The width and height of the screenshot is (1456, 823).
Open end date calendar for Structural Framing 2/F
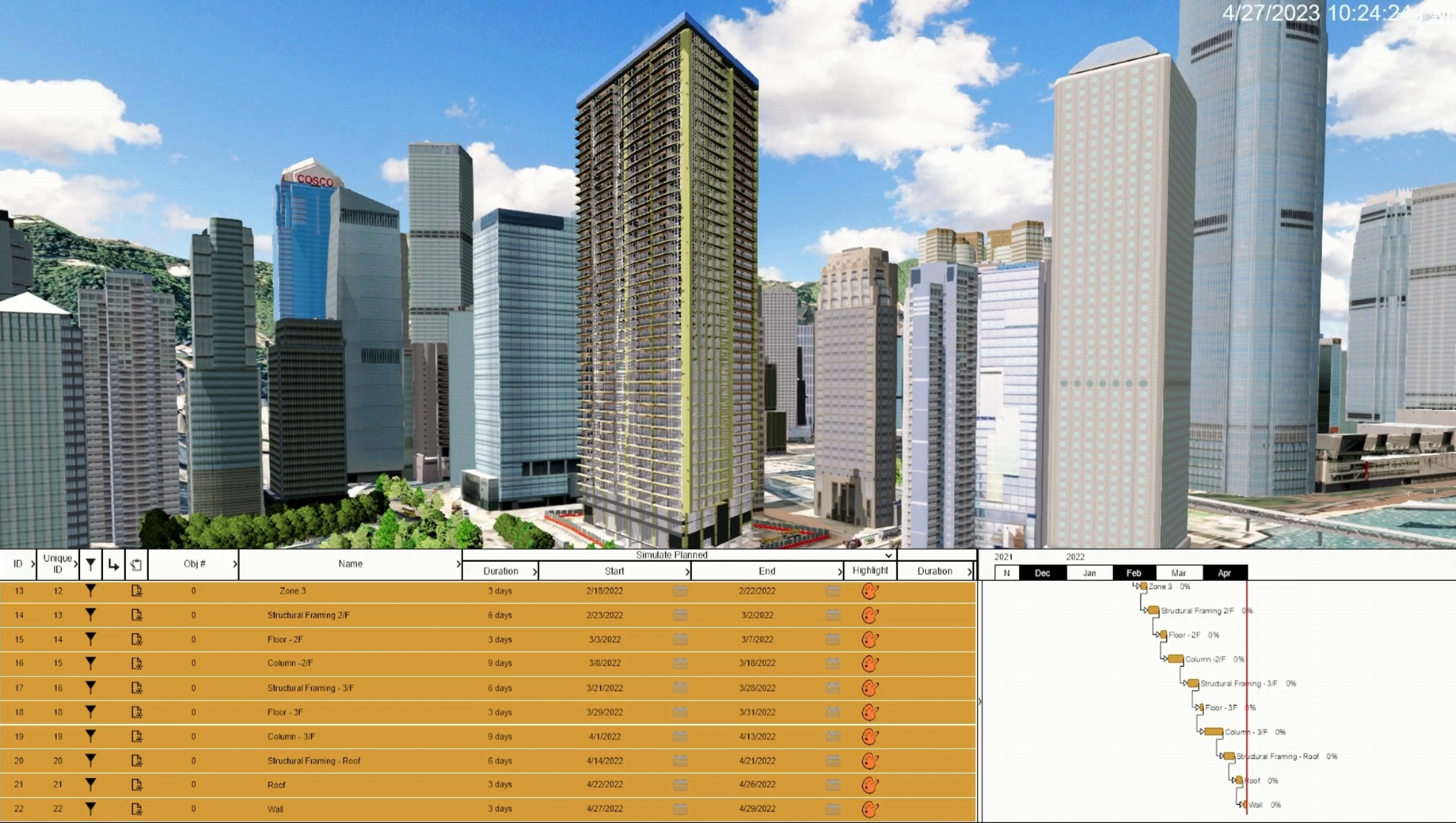tap(832, 615)
